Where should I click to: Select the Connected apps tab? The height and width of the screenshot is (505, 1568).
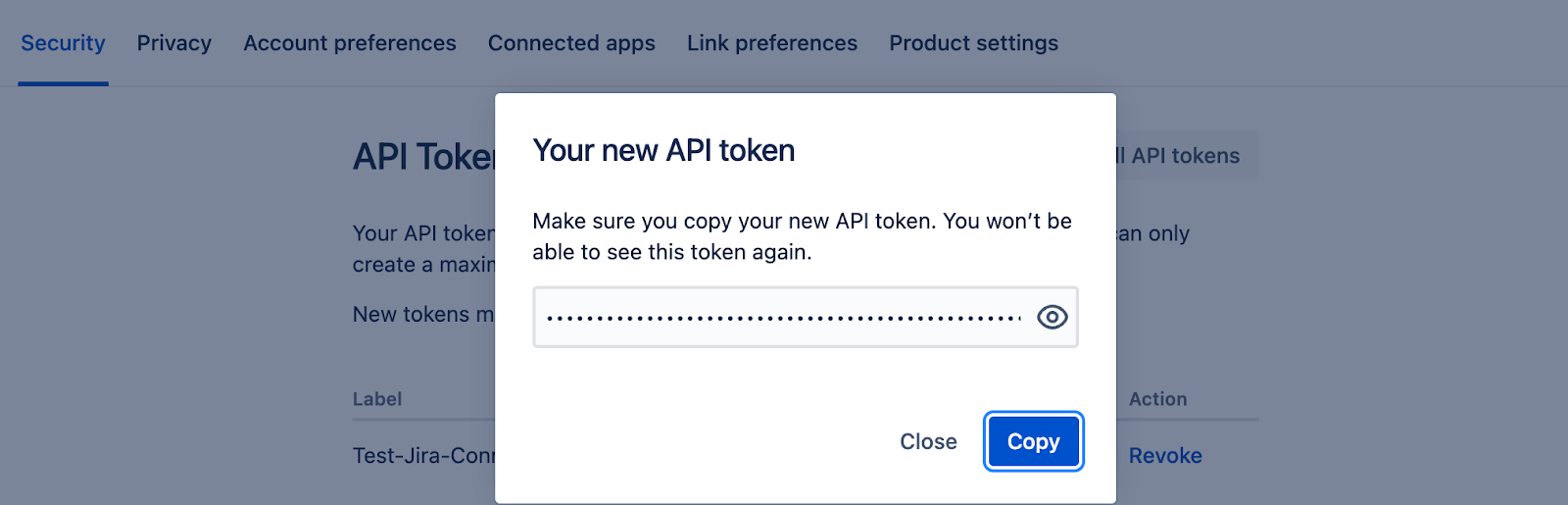571,43
